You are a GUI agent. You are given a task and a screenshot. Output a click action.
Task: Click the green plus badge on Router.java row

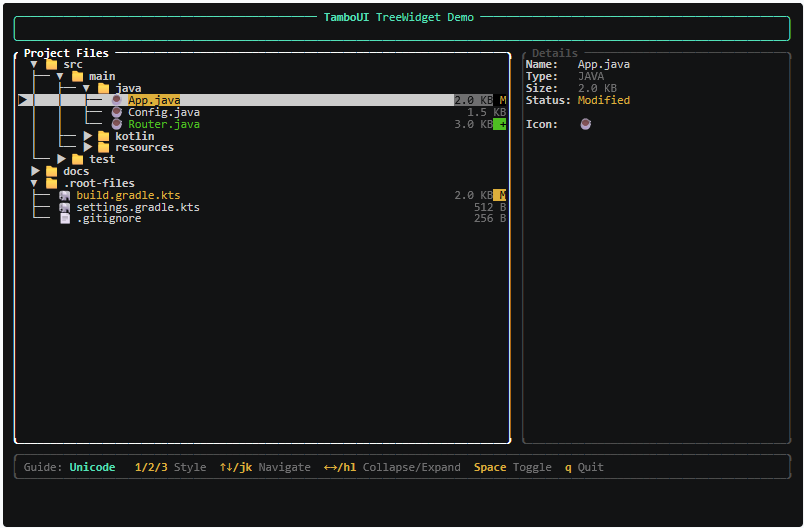pos(500,124)
